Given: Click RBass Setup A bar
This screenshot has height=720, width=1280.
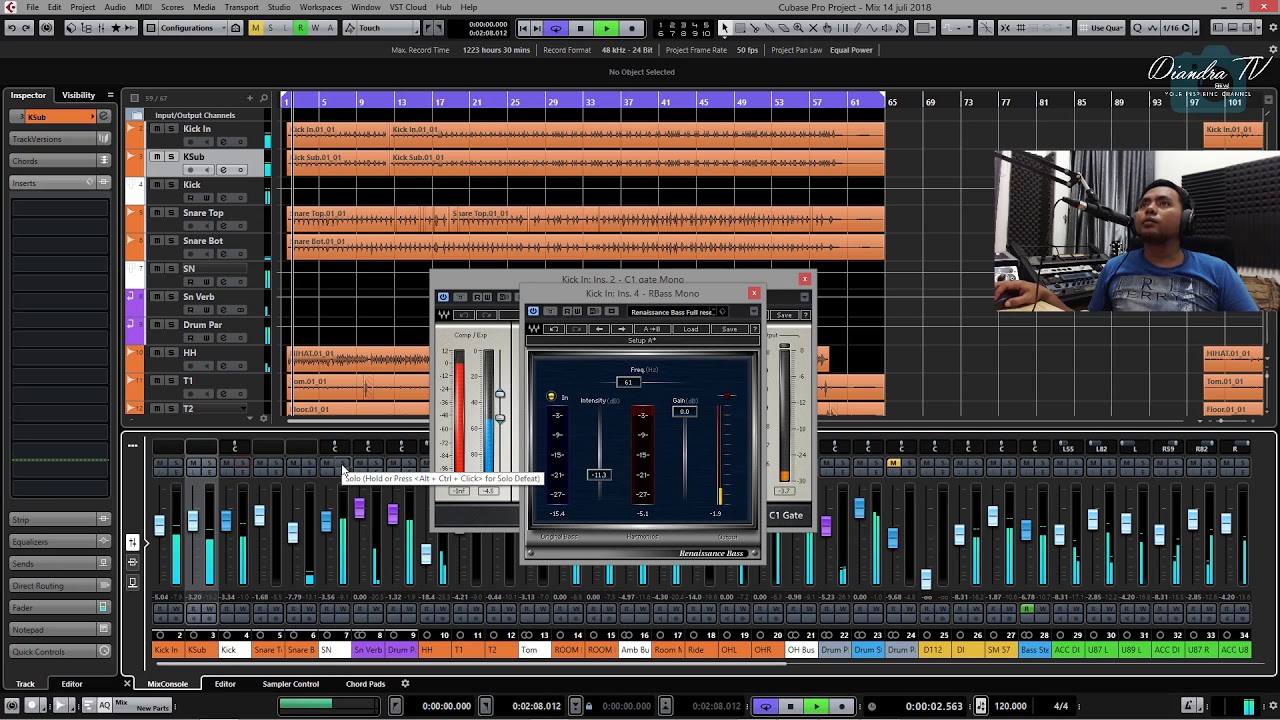Looking at the screenshot, I should click(642, 340).
